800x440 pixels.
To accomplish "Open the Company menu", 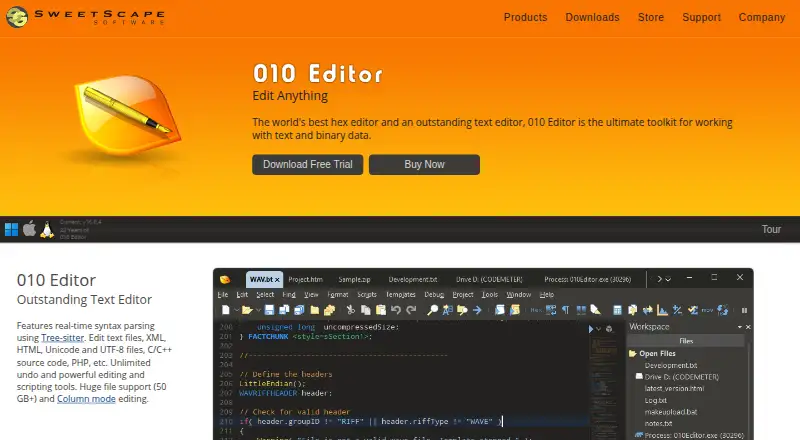I will click(x=762, y=17).
